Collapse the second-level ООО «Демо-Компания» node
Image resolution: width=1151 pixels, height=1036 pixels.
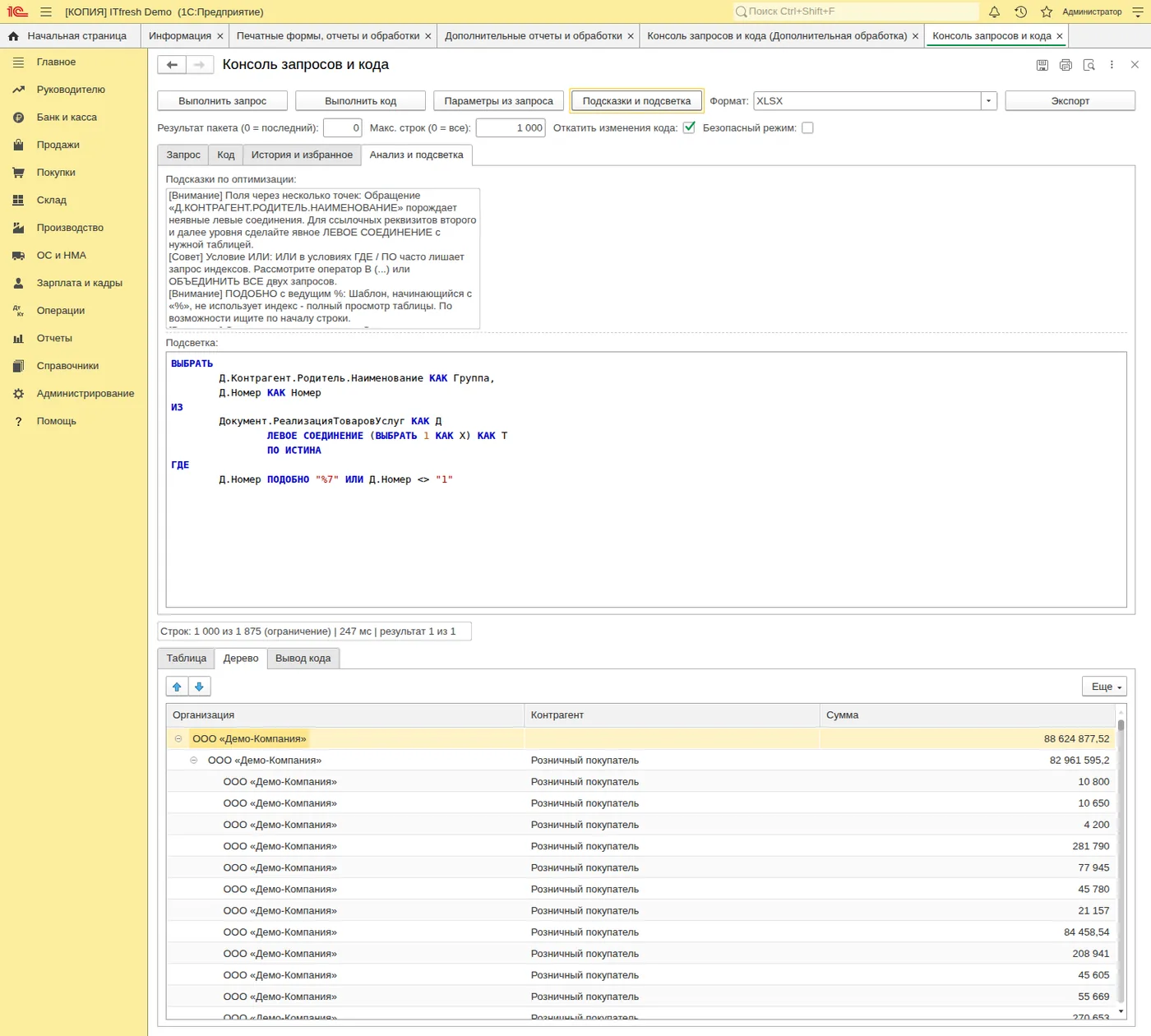tap(194, 760)
